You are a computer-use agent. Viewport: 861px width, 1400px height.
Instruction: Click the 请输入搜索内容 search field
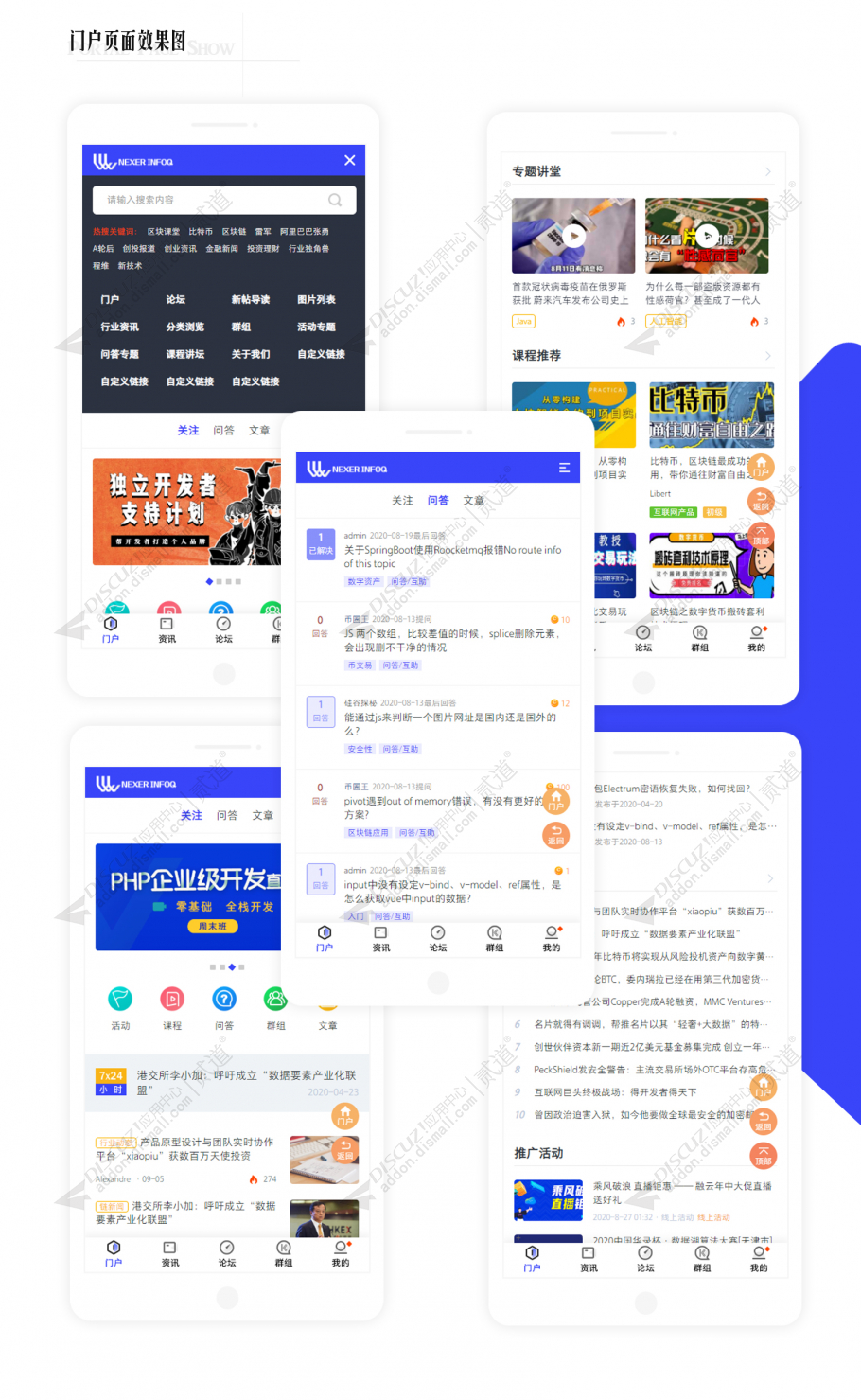tap(224, 200)
